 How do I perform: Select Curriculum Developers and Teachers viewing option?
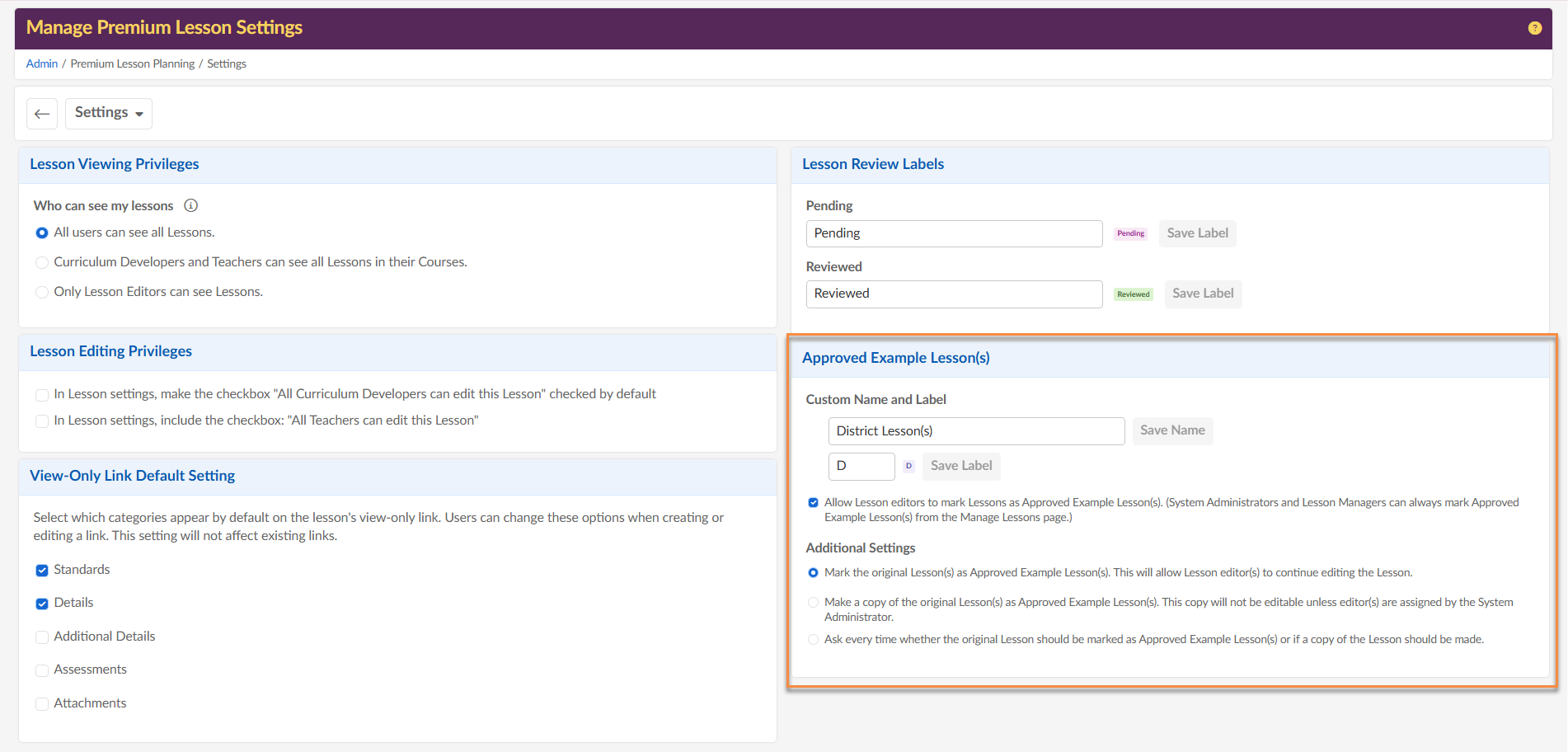coord(42,262)
